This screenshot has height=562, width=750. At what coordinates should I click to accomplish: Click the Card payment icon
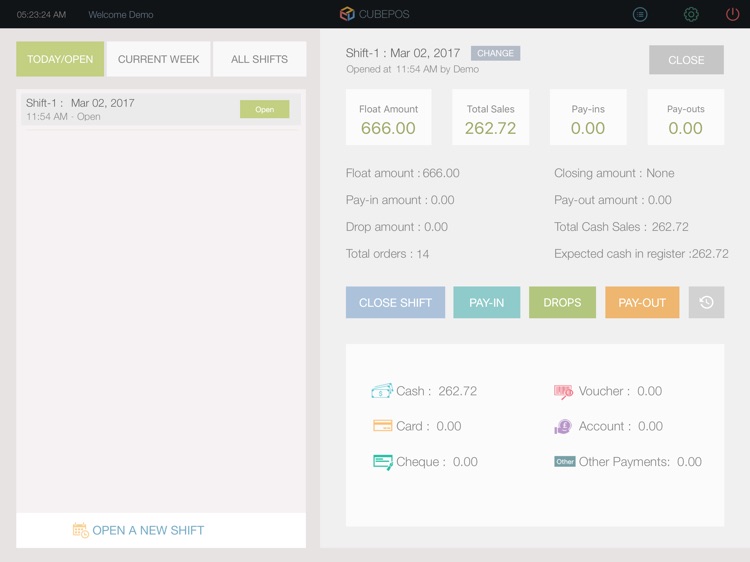tap(382, 426)
